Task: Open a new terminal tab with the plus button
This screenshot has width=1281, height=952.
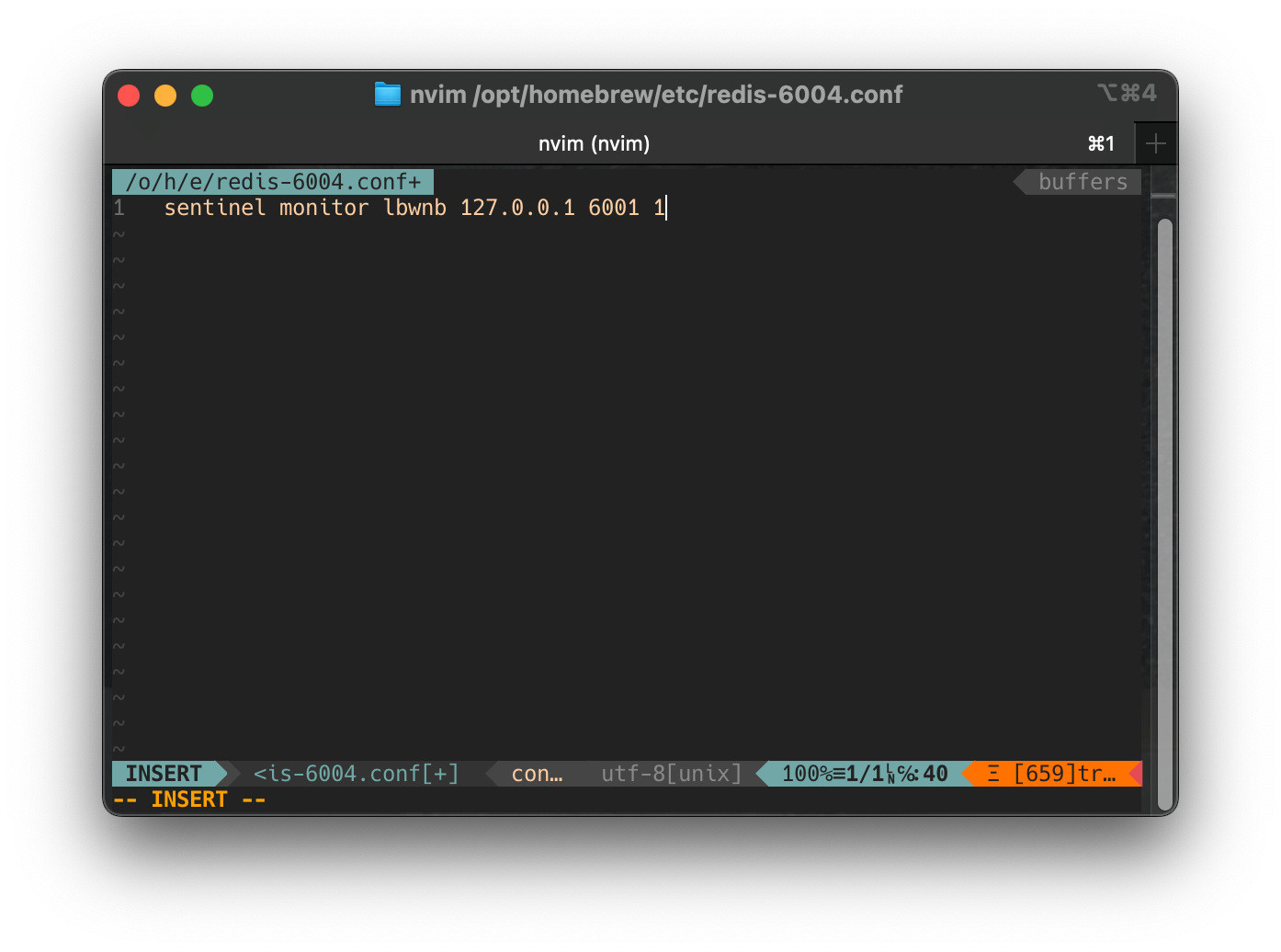Action: 1156,143
